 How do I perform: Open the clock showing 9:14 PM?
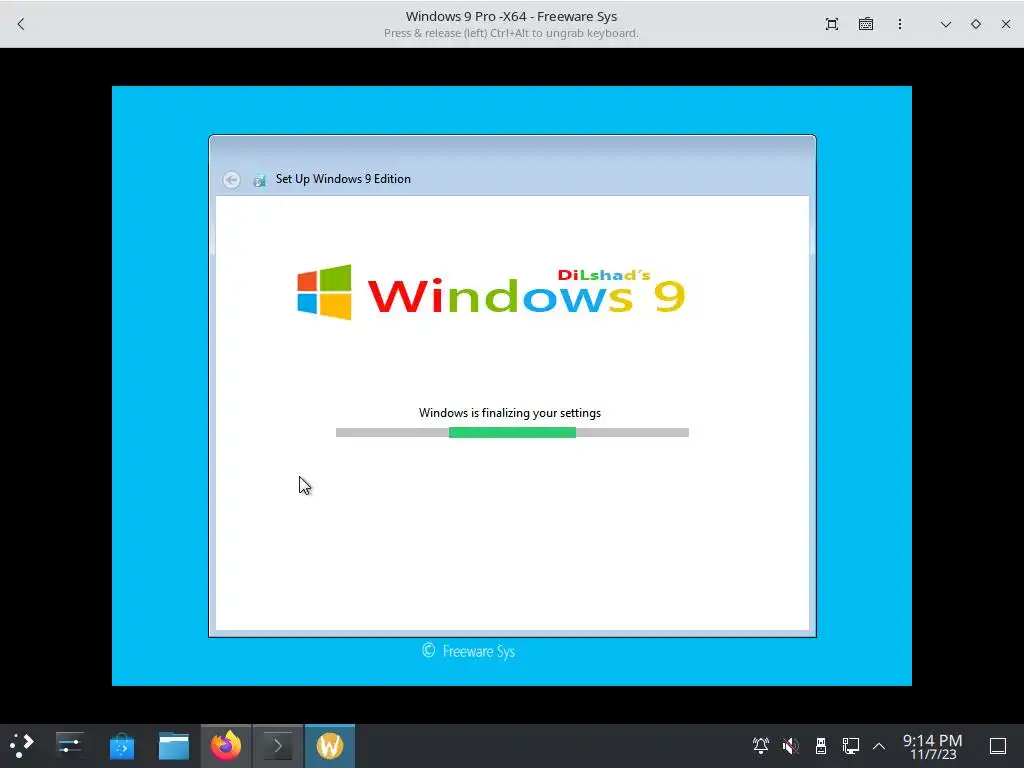[x=933, y=746]
